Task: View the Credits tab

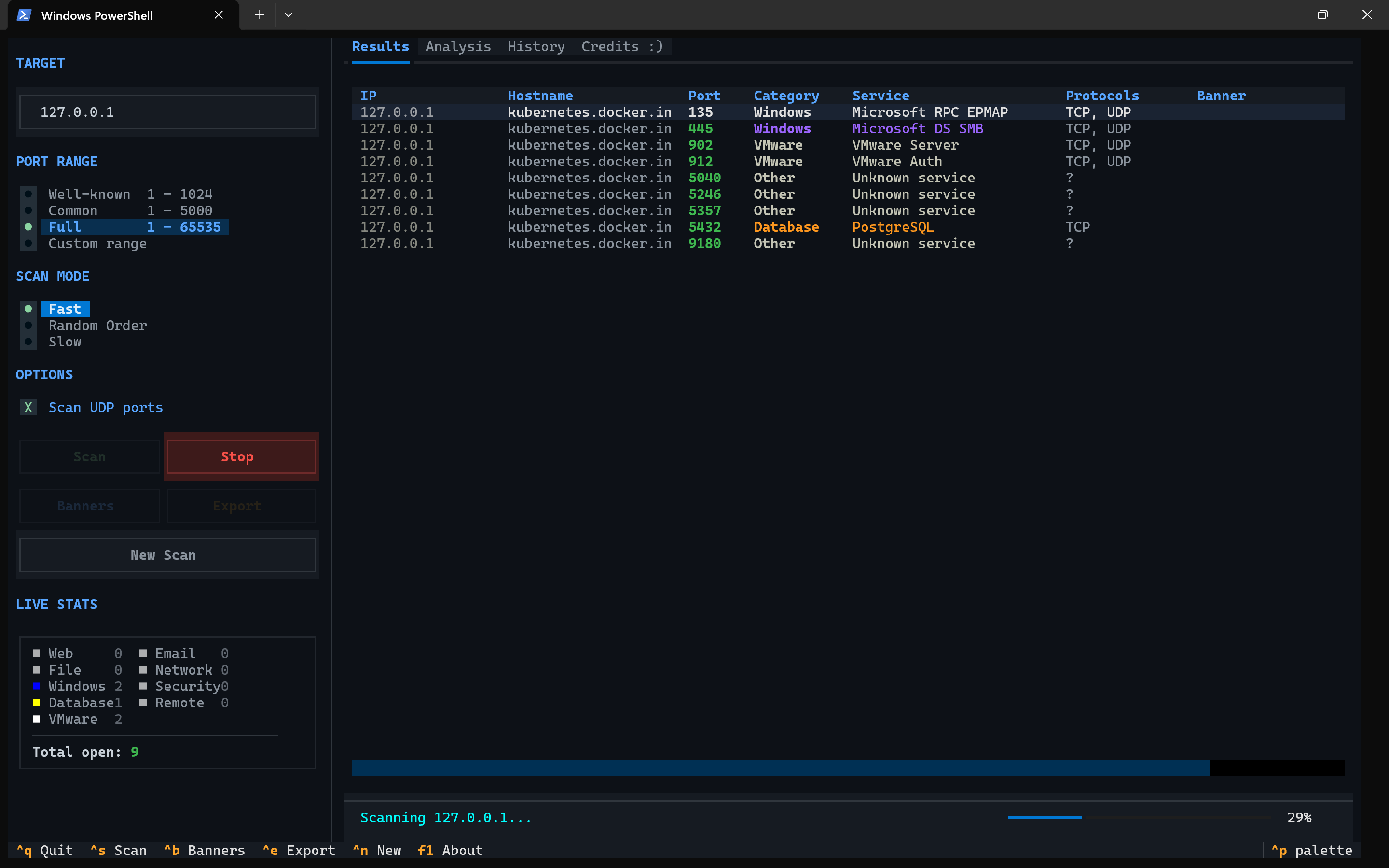Action: 620,46
